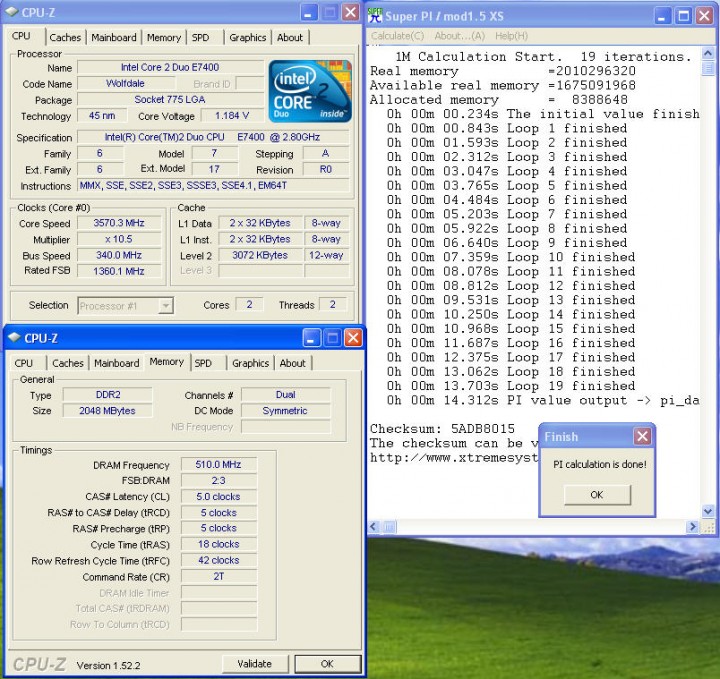This screenshot has height=679, width=720.
Task: Click OK button in CPU-Z Memory window
Action: tap(326, 663)
